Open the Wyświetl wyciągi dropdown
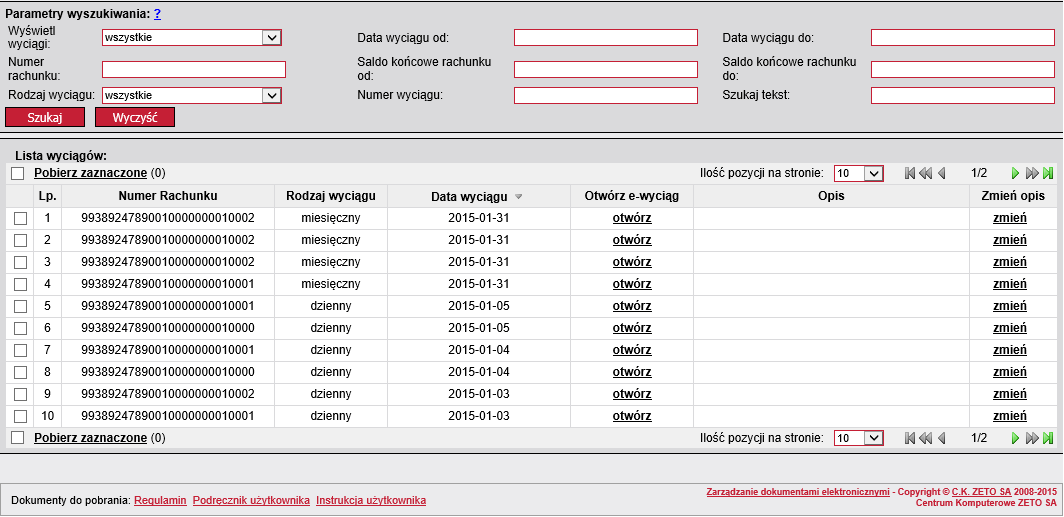The width and height of the screenshot is (1064, 517). (191, 37)
